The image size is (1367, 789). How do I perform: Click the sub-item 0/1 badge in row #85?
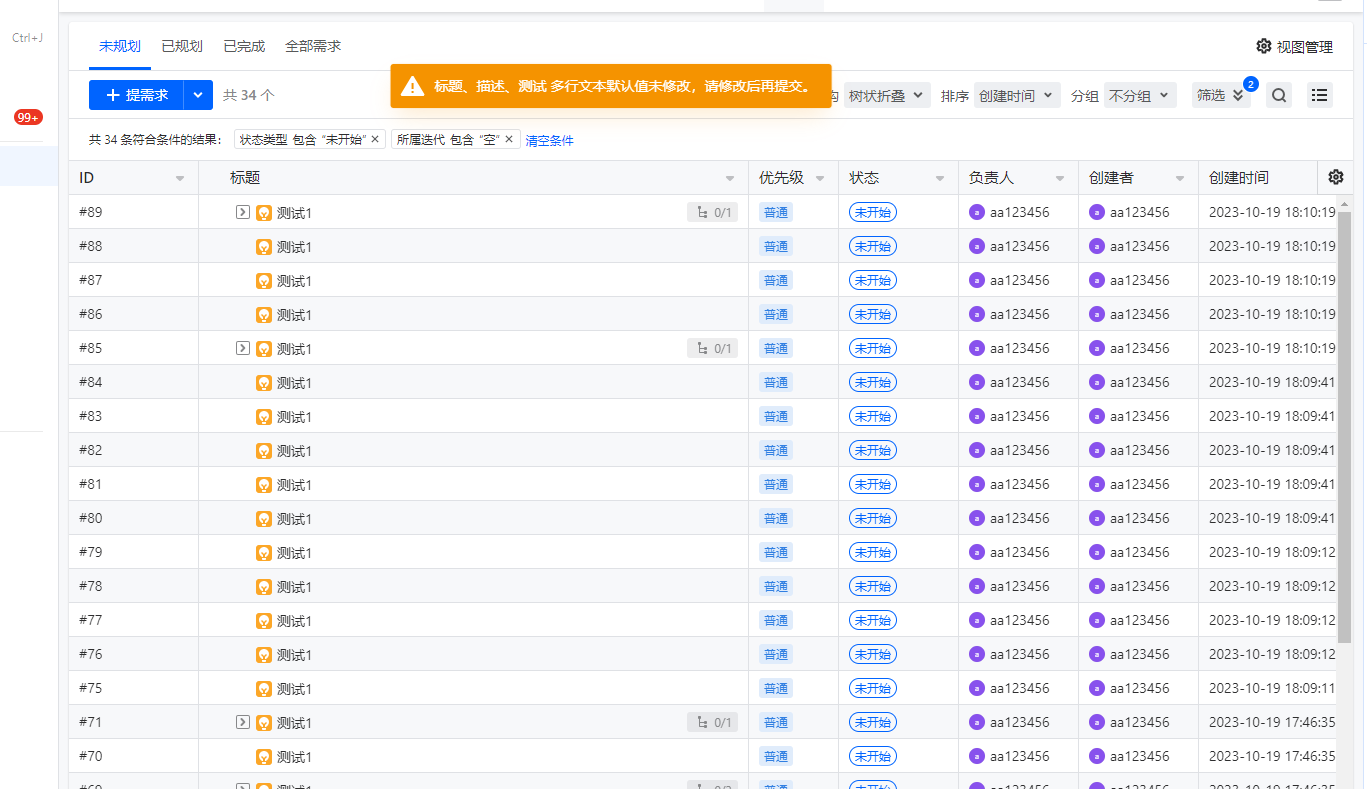(x=712, y=348)
